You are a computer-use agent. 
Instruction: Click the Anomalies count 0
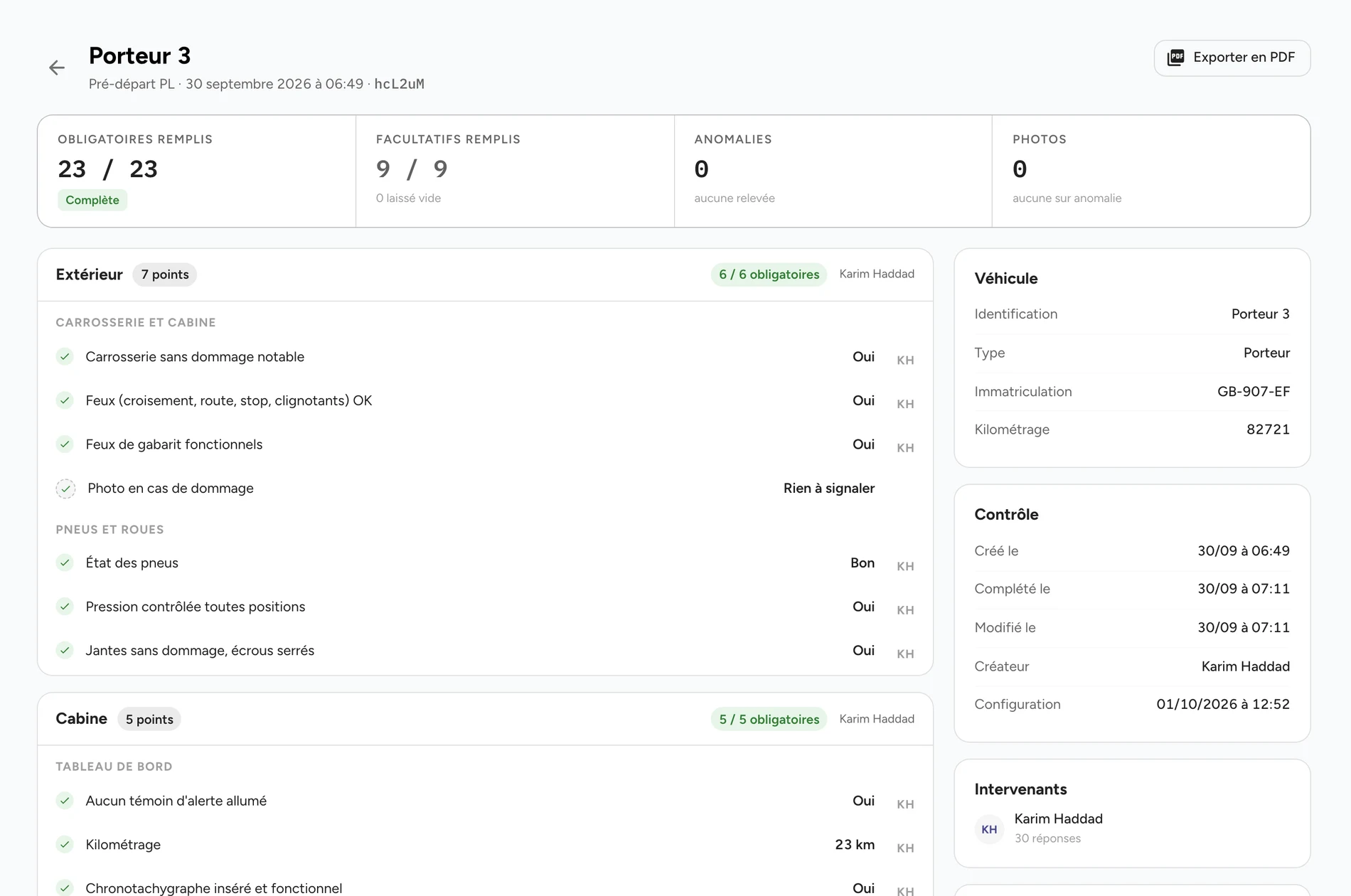coord(702,169)
